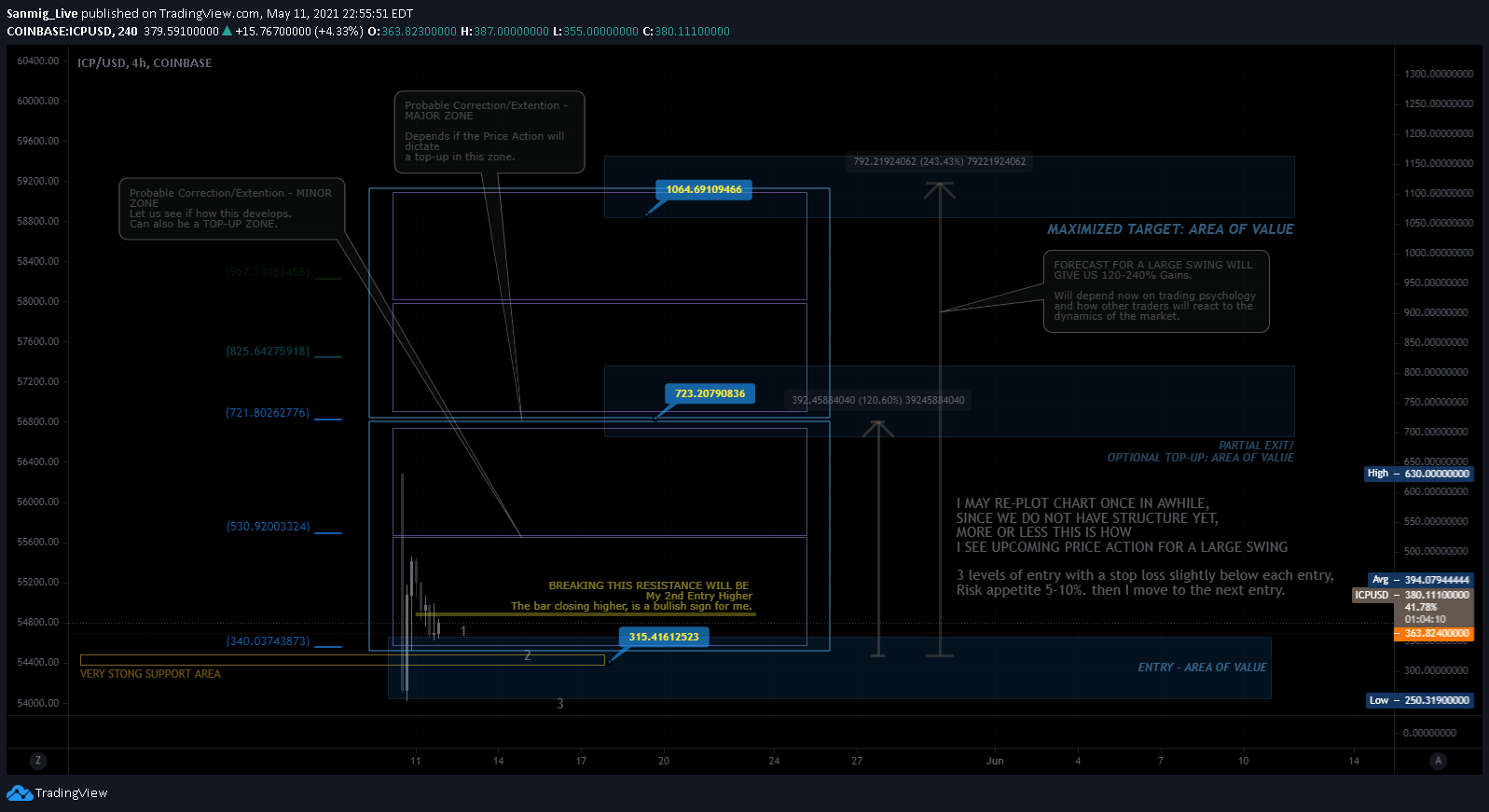Open the TradingView logo link
Image resolution: width=1489 pixels, height=812 pixels.
click(57, 793)
